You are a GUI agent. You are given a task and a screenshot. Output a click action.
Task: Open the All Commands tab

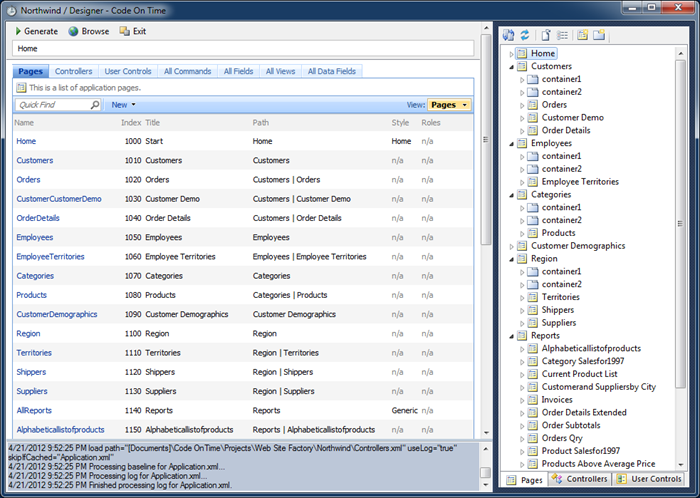pos(188,71)
